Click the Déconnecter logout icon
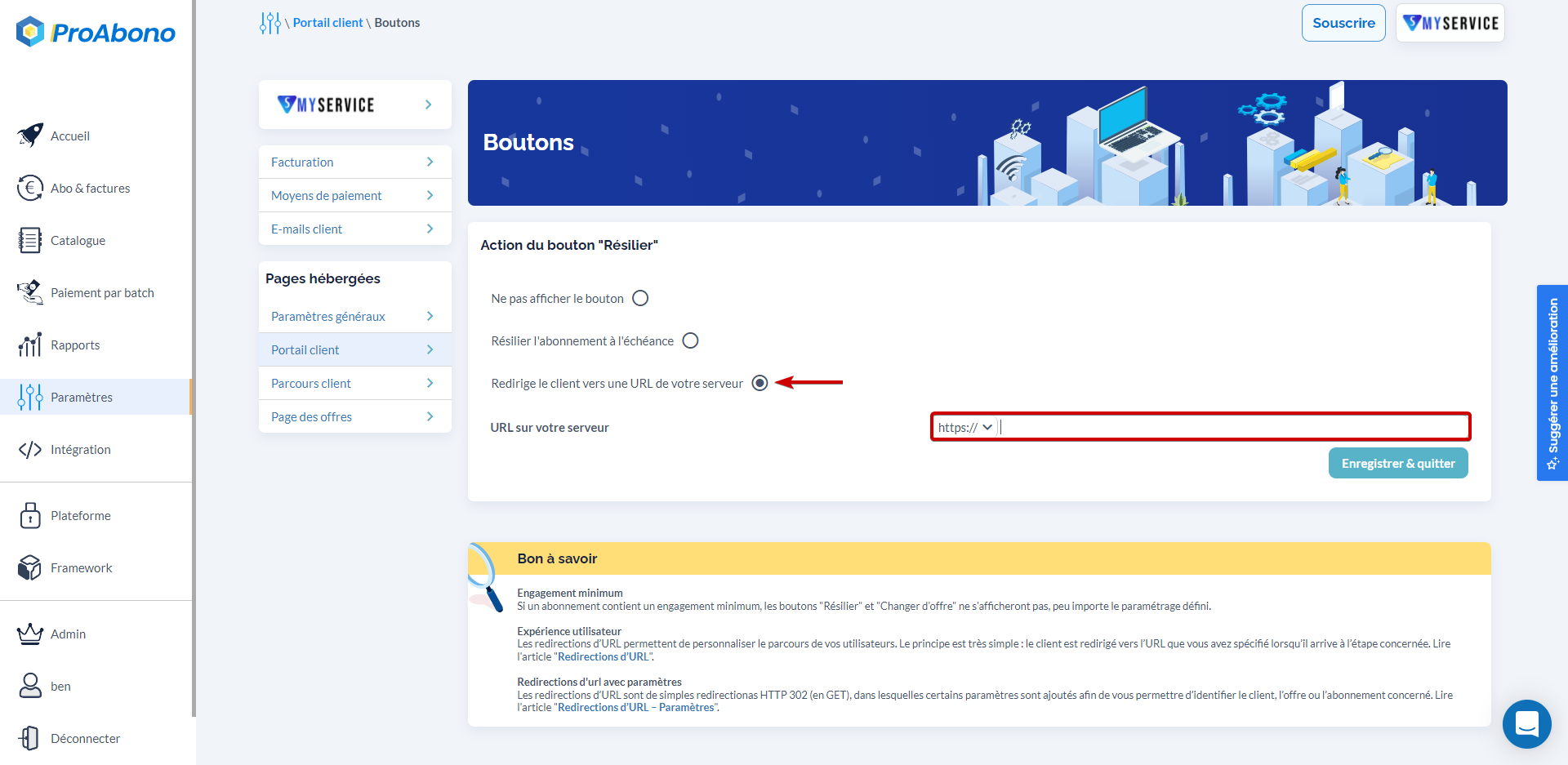 click(30, 738)
